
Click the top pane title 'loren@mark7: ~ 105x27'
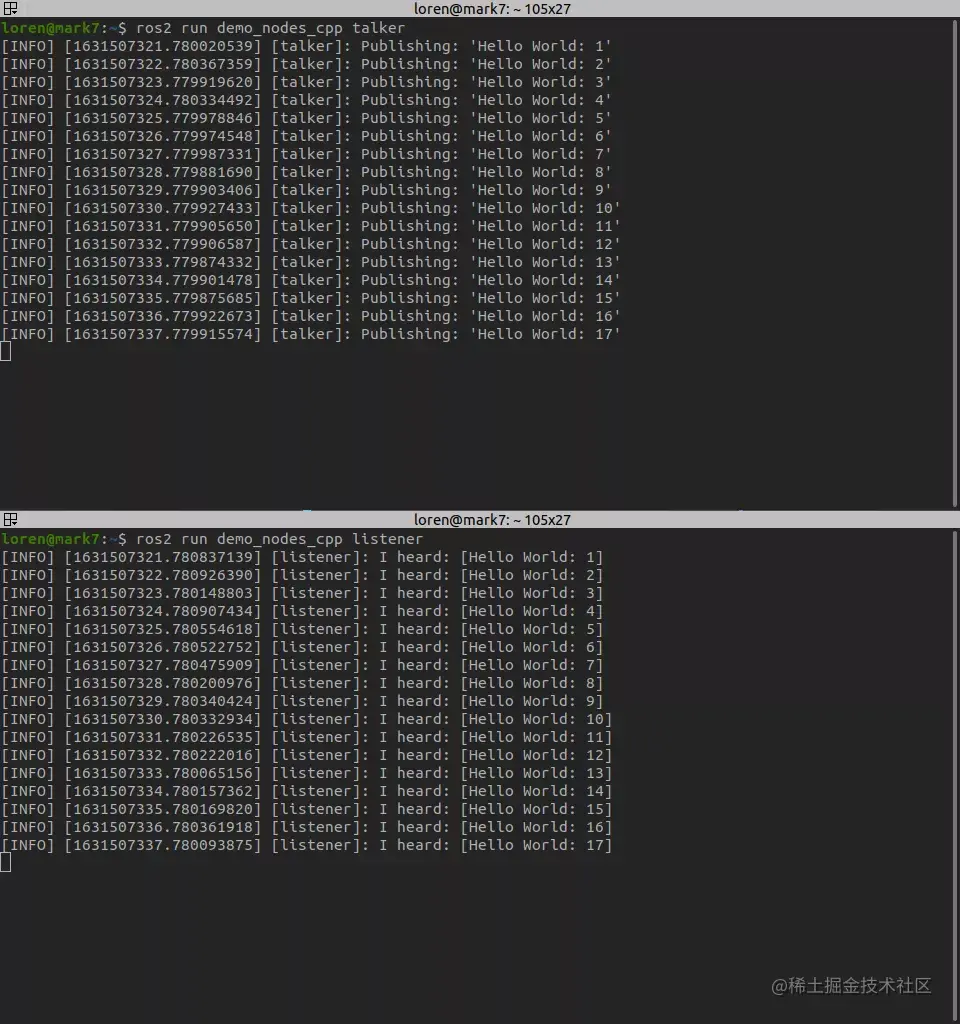coord(492,9)
